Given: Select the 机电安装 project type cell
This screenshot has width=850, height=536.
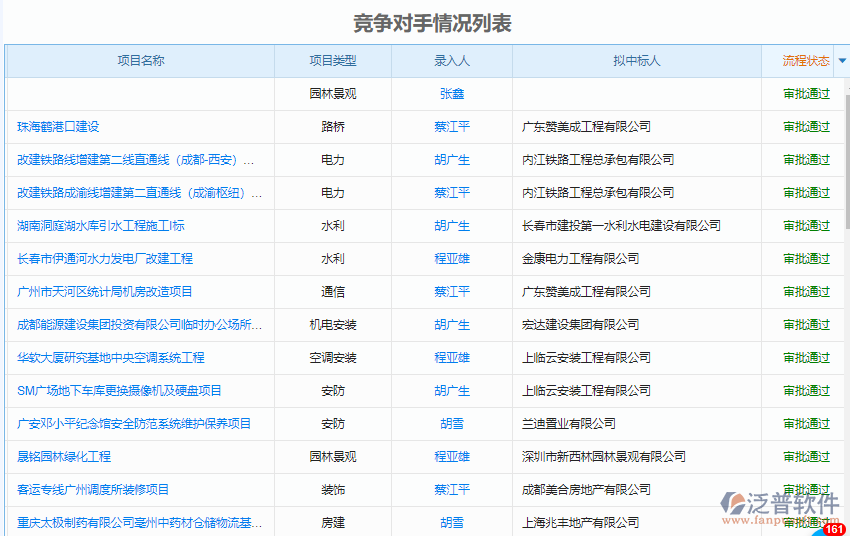Looking at the screenshot, I should tap(333, 325).
